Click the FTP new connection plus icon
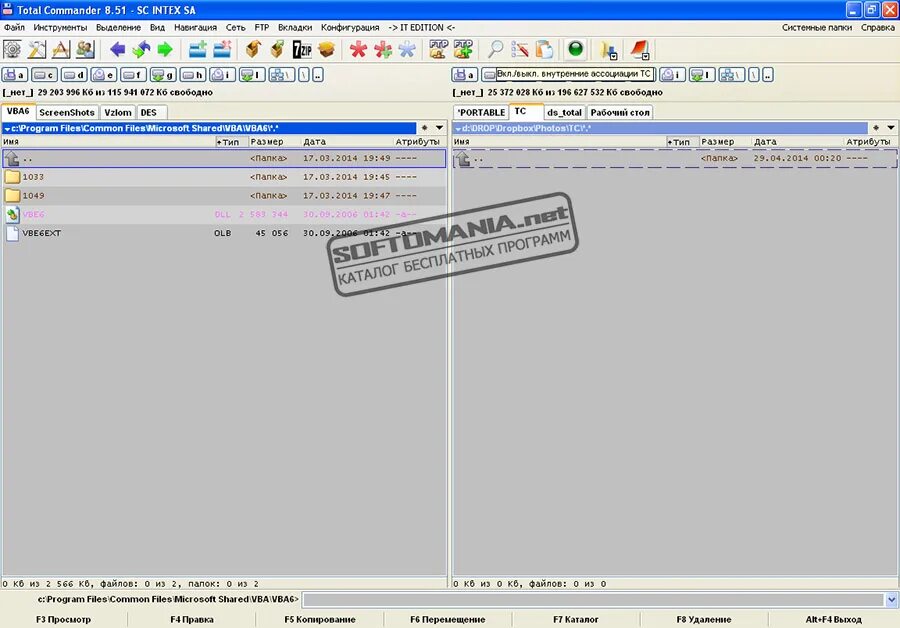 click(x=463, y=50)
